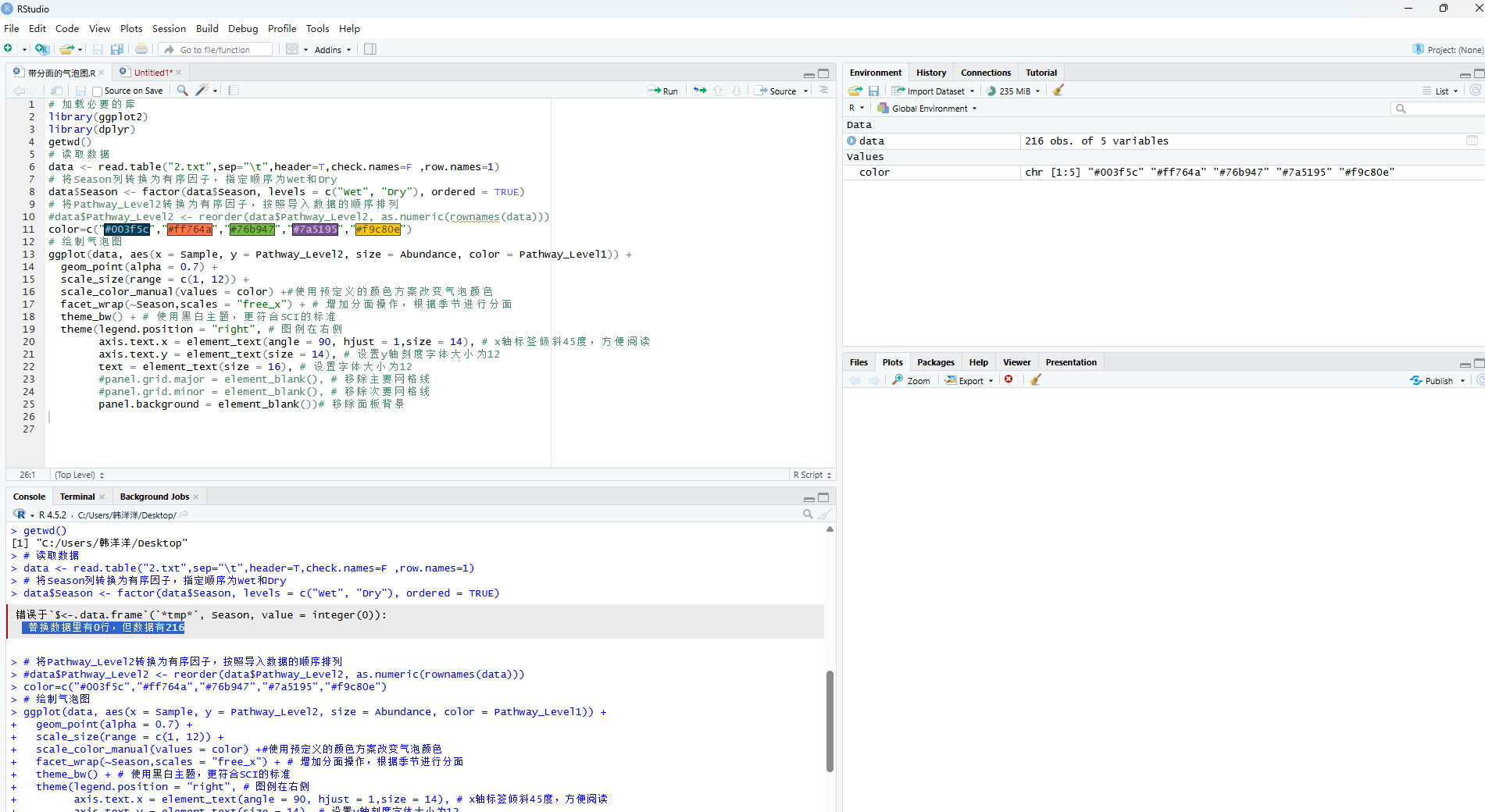Image resolution: width=1485 pixels, height=812 pixels.
Task: Click the Find/Replace magnifier icon
Action: [x=182, y=91]
